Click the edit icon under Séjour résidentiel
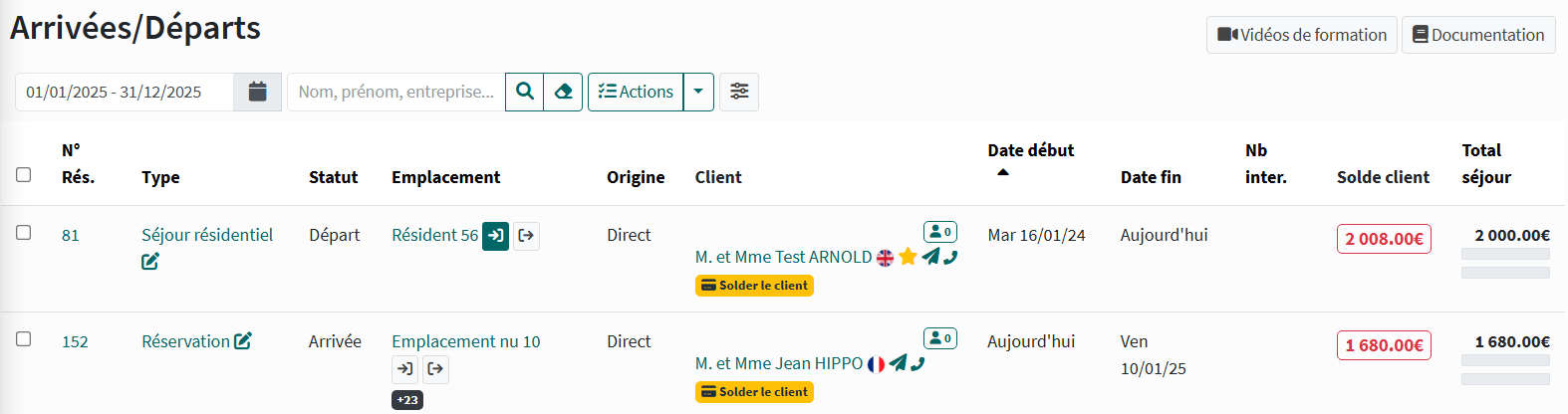This screenshot has height=414, width=1568. tap(150, 262)
